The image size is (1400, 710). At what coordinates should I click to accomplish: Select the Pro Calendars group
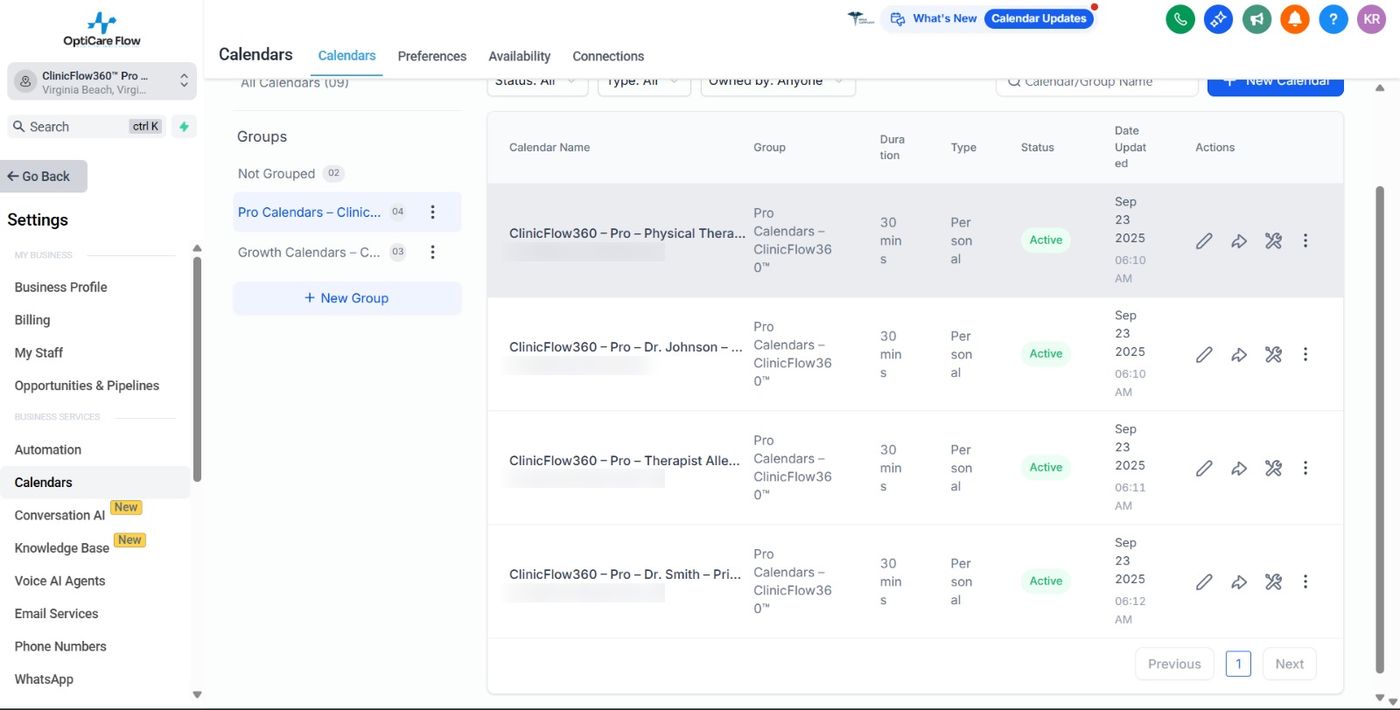pyautogui.click(x=347, y=212)
